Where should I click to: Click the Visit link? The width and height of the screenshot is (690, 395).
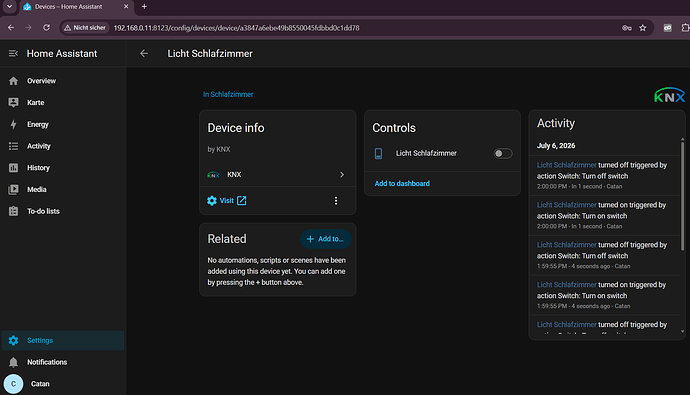pos(227,201)
